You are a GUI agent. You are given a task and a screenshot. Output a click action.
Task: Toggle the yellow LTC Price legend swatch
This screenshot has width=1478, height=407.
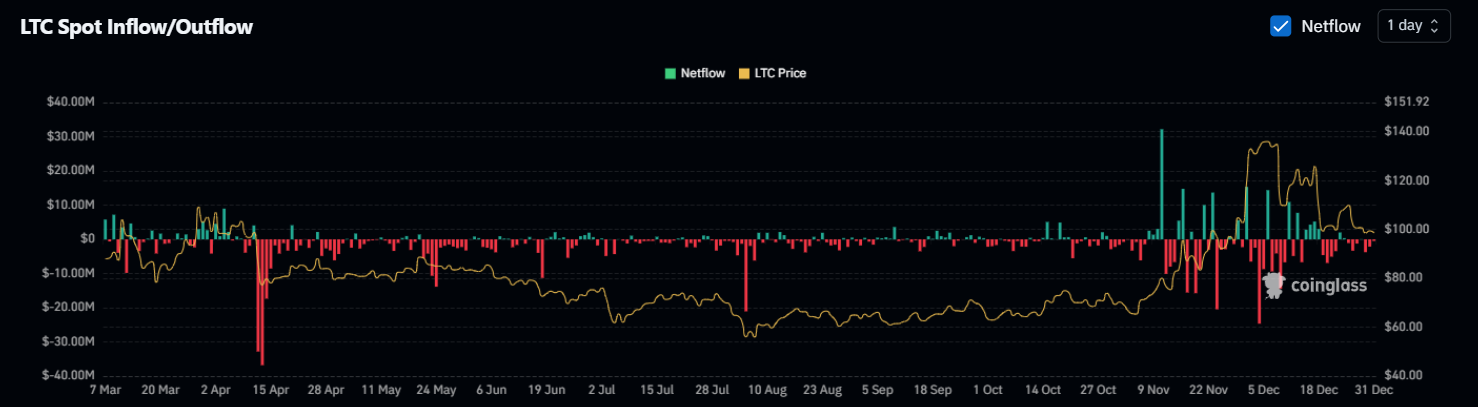tap(743, 73)
